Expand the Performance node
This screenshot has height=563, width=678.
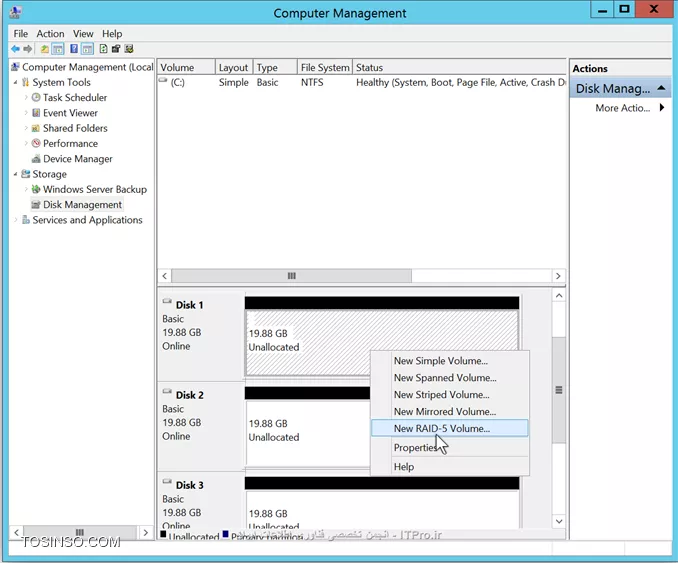pyautogui.click(x=26, y=143)
